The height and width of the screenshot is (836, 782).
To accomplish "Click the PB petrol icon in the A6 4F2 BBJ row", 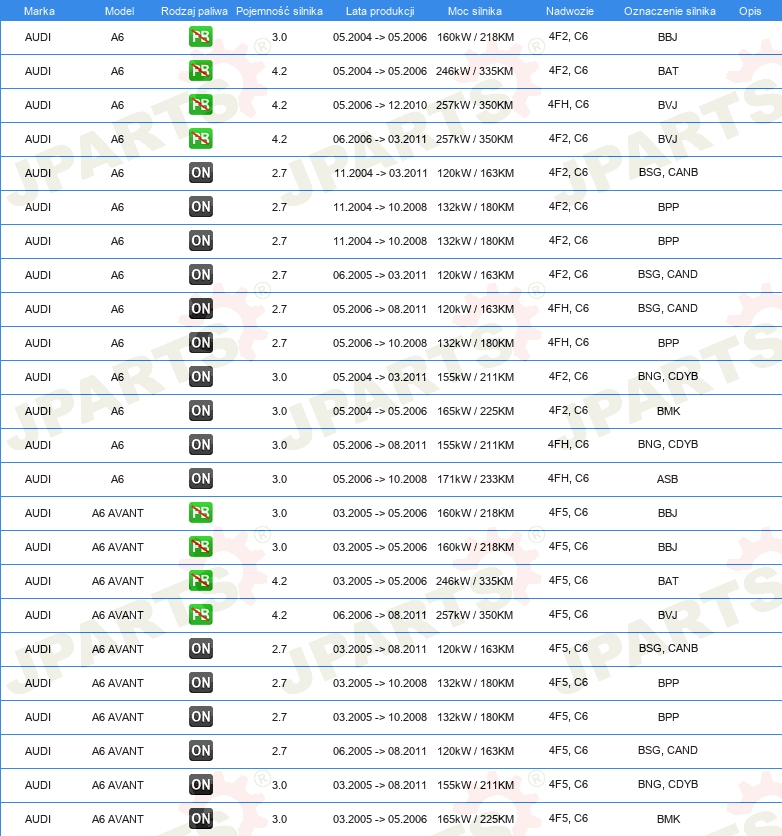I will coord(200,37).
